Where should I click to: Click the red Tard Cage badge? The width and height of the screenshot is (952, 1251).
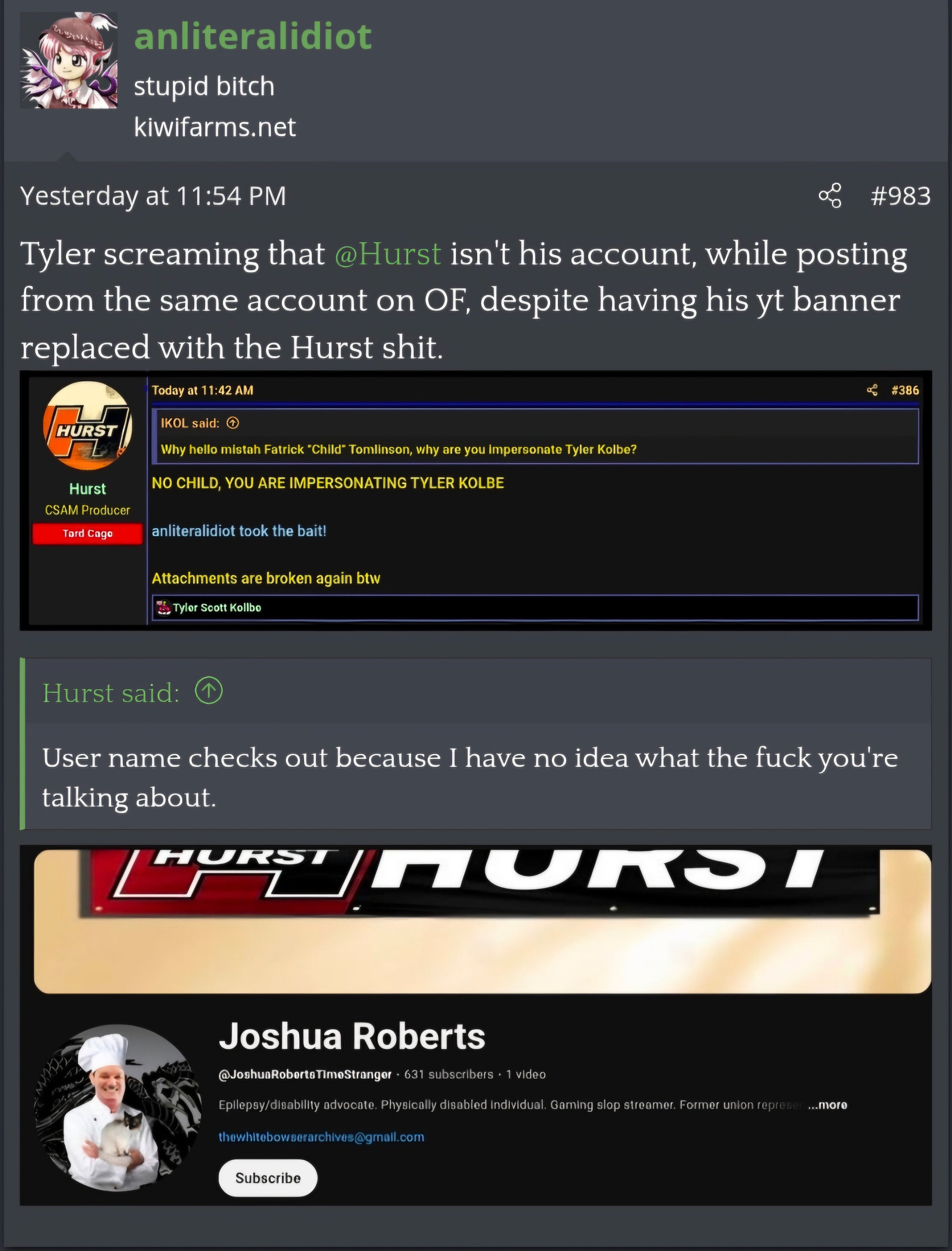[x=87, y=533]
